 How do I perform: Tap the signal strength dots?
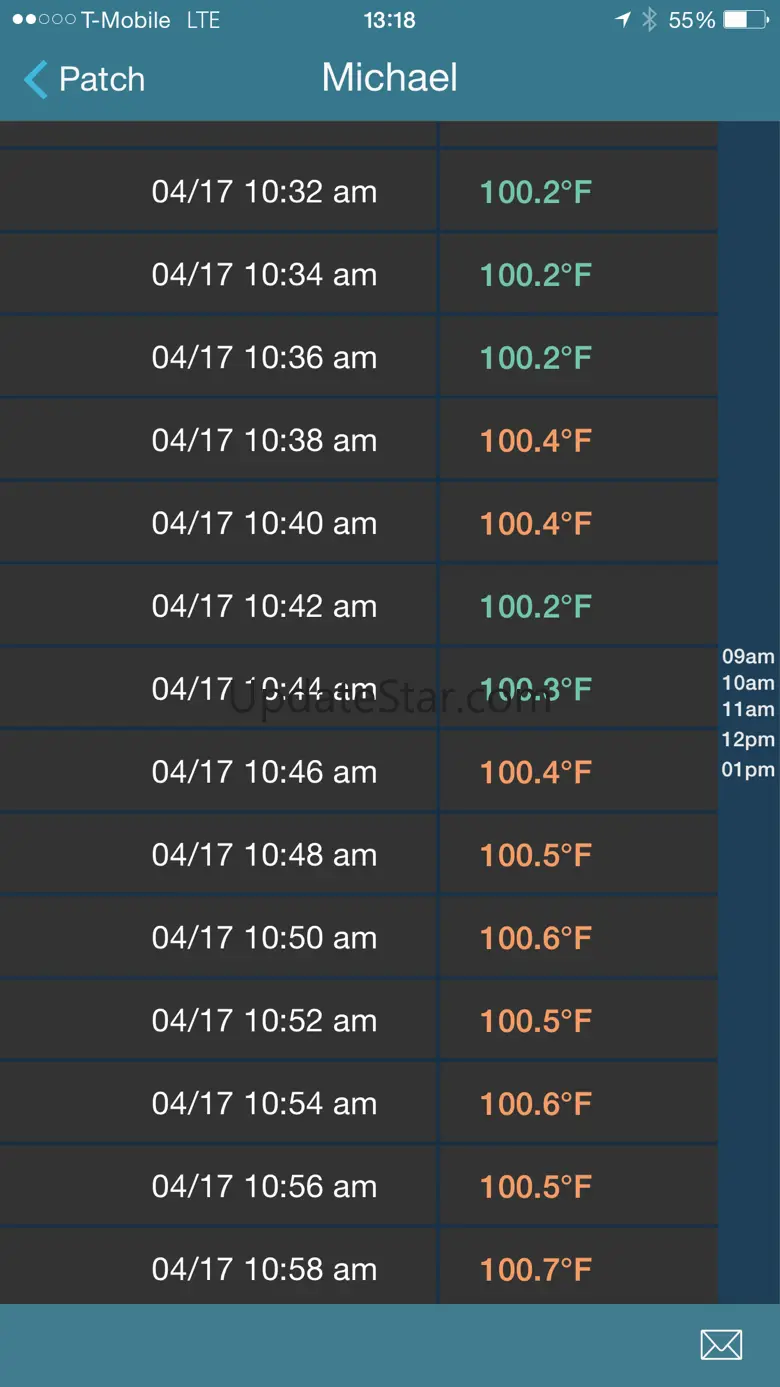pos(42,20)
